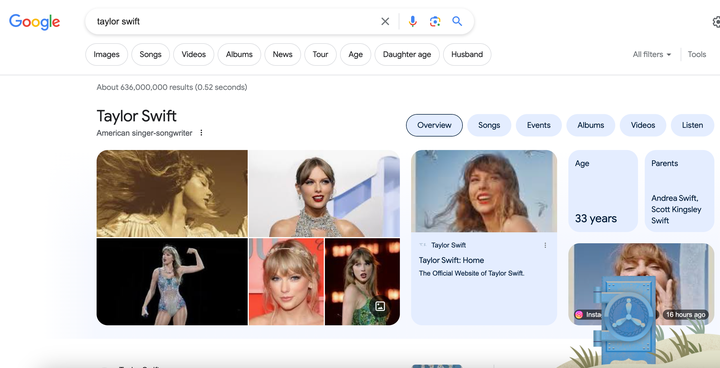720x368 pixels.
Task: Open Songs tab in knowledge panel
Action: (x=489, y=125)
